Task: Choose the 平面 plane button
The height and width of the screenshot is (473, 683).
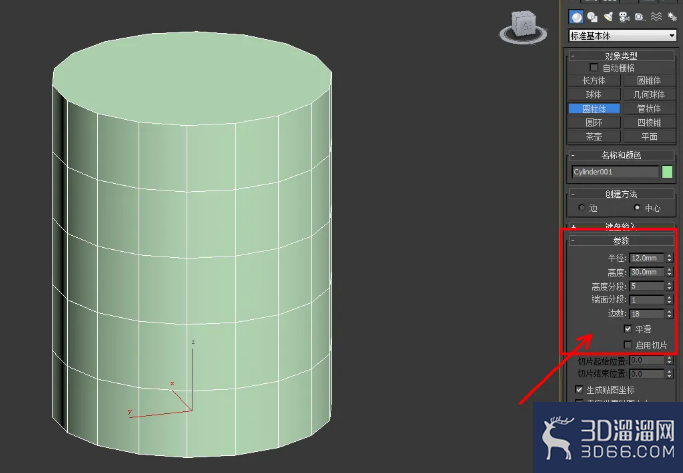Action: pyautogui.click(x=649, y=137)
